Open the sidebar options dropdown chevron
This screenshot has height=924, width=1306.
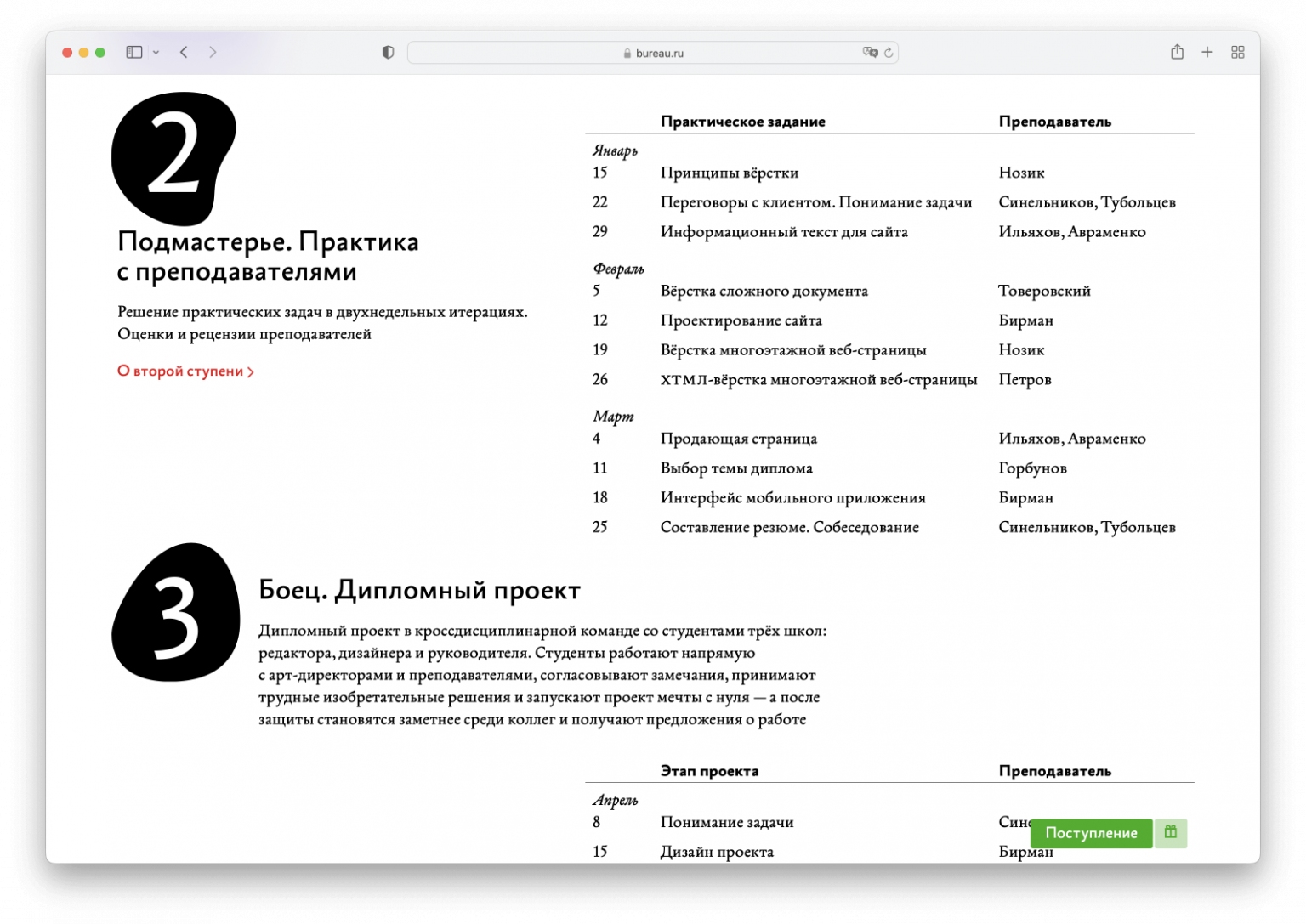156,53
